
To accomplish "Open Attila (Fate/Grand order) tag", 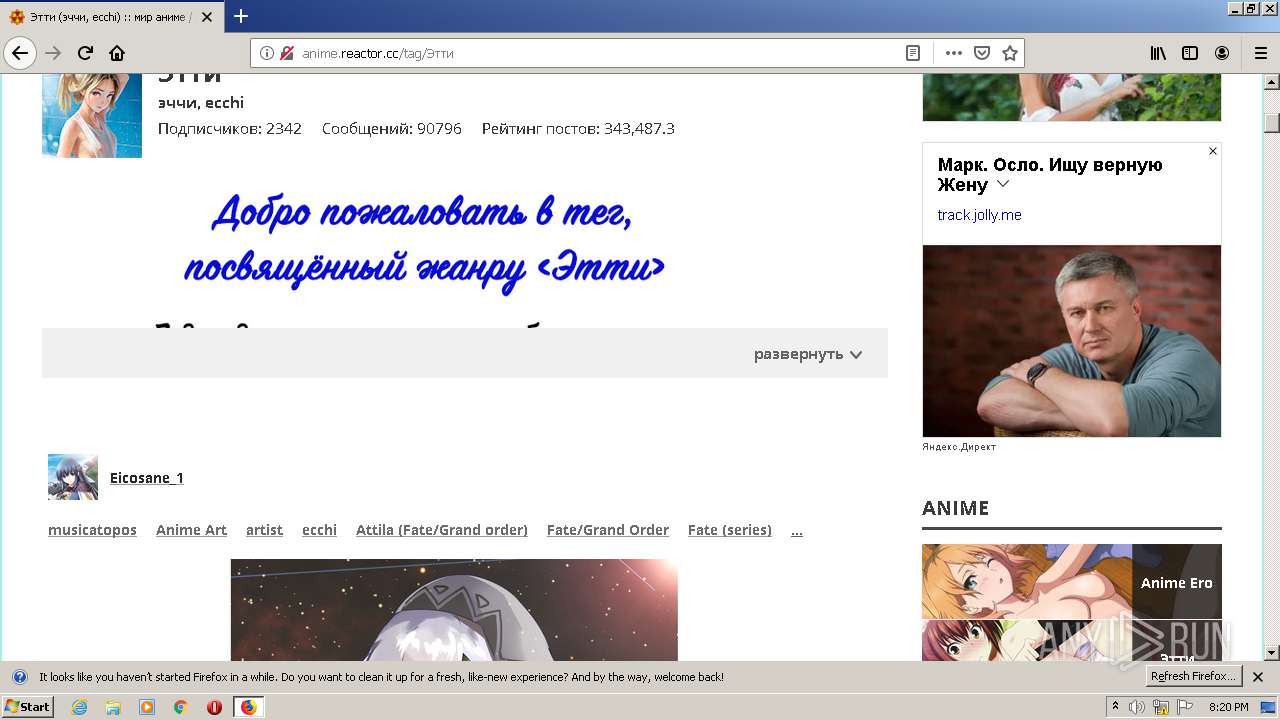I will click(442, 530).
